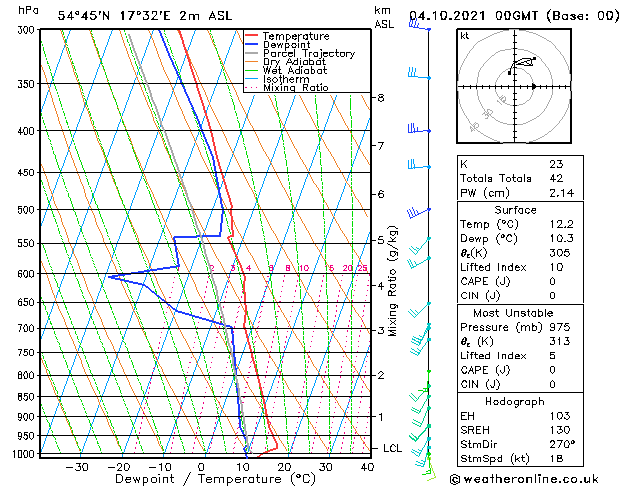Image resolution: width=629 pixels, height=486 pixels.
Task: Click the LCL marker label
Action: pos(393,448)
